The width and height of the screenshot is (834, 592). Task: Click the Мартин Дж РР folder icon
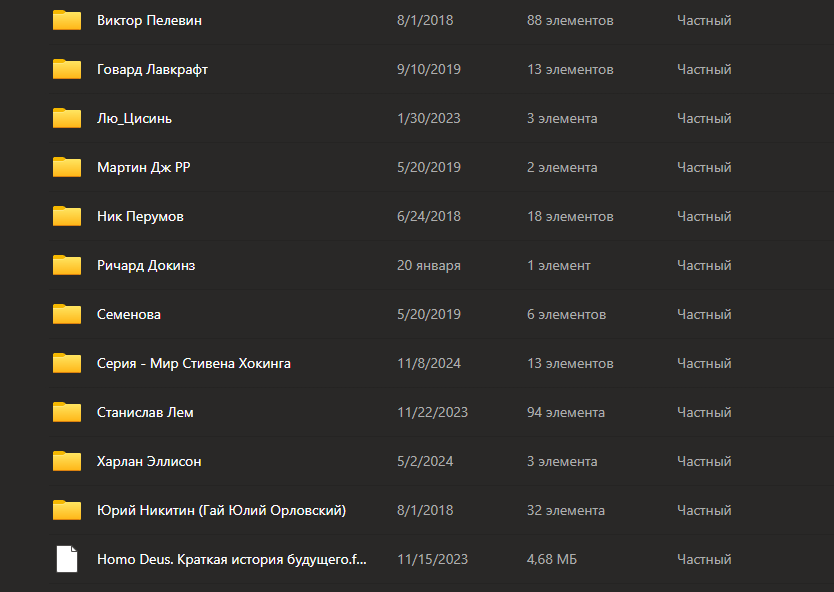(x=67, y=167)
